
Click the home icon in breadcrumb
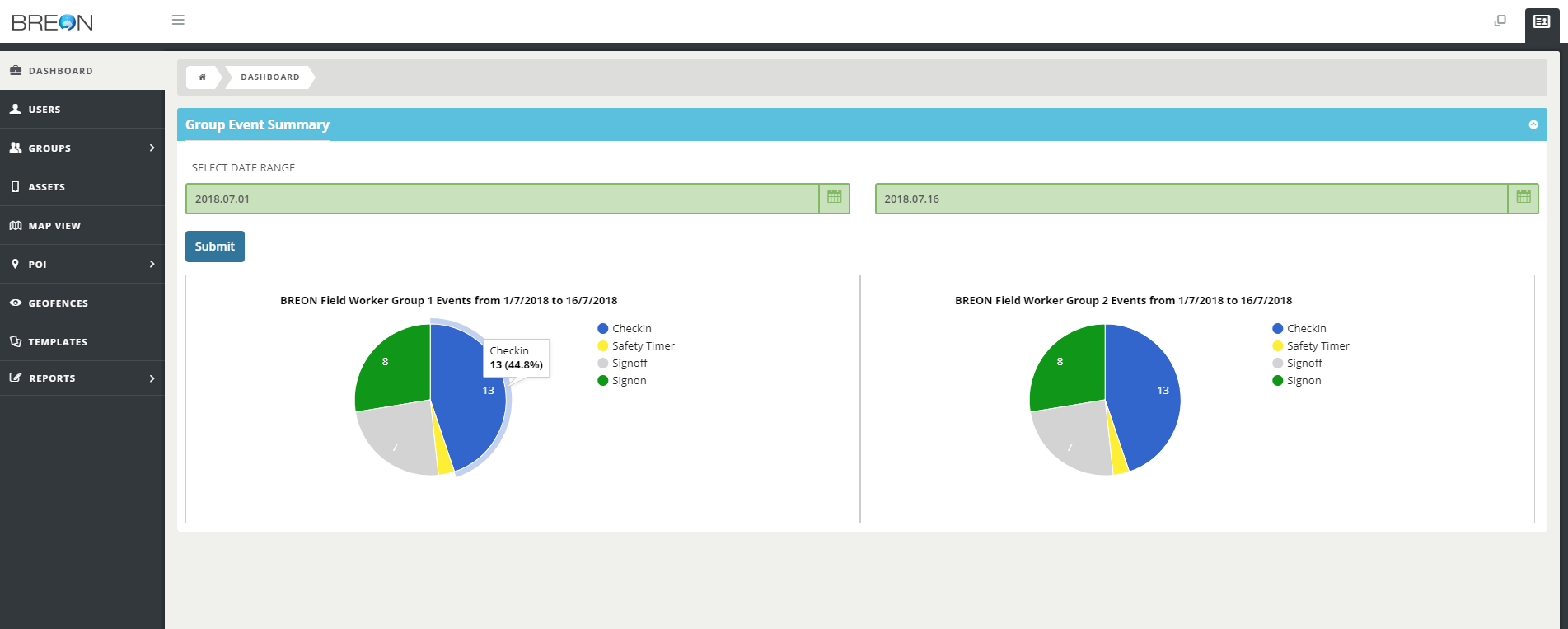click(202, 77)
